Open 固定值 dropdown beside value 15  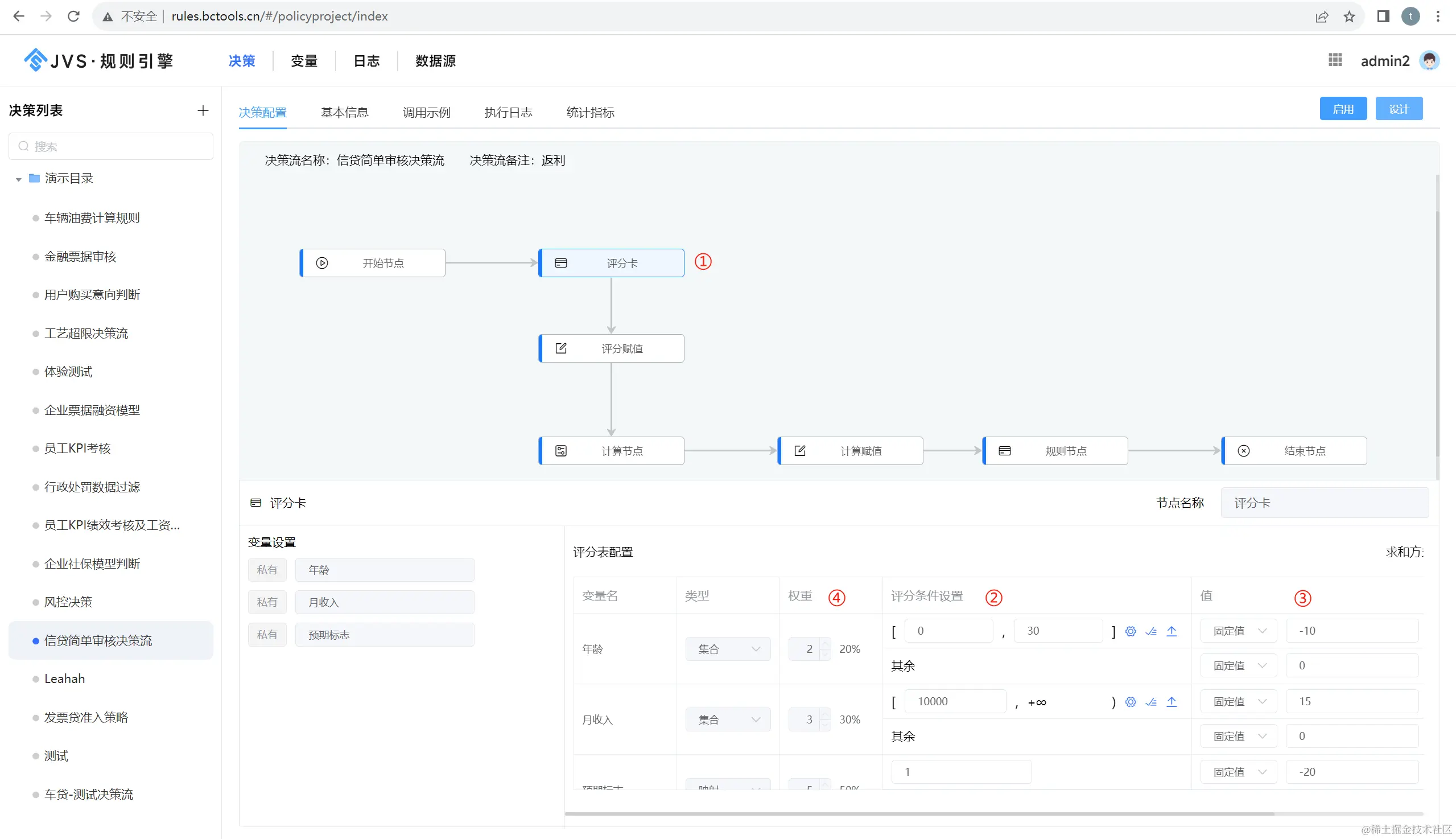(1238, 702)
